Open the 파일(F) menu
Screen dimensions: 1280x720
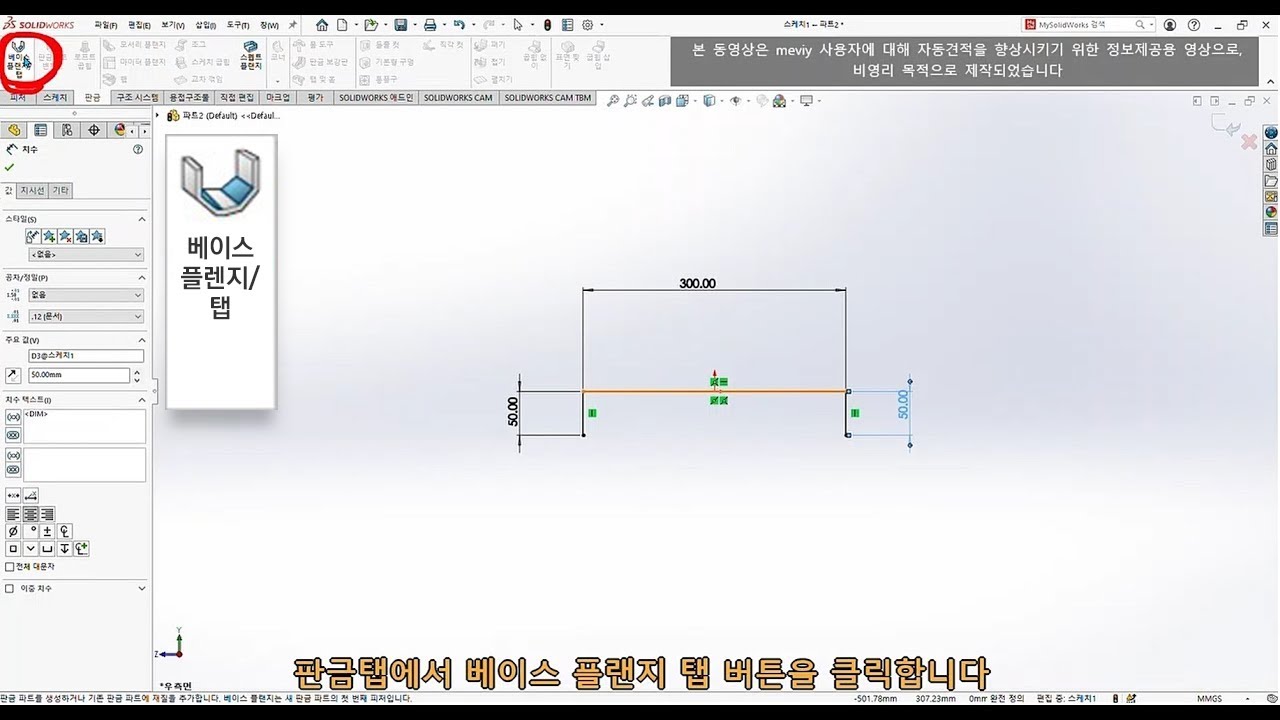[106, 25]
